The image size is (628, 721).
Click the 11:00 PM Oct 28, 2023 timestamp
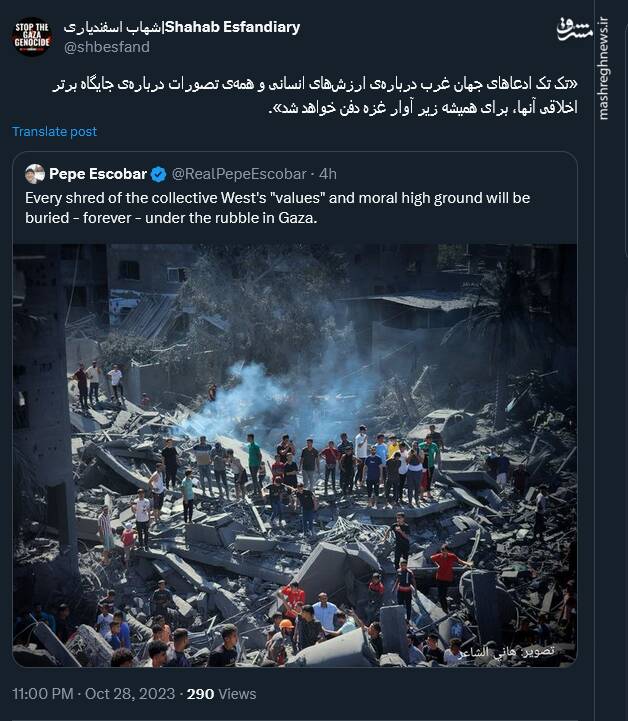[x=94, y=693]
